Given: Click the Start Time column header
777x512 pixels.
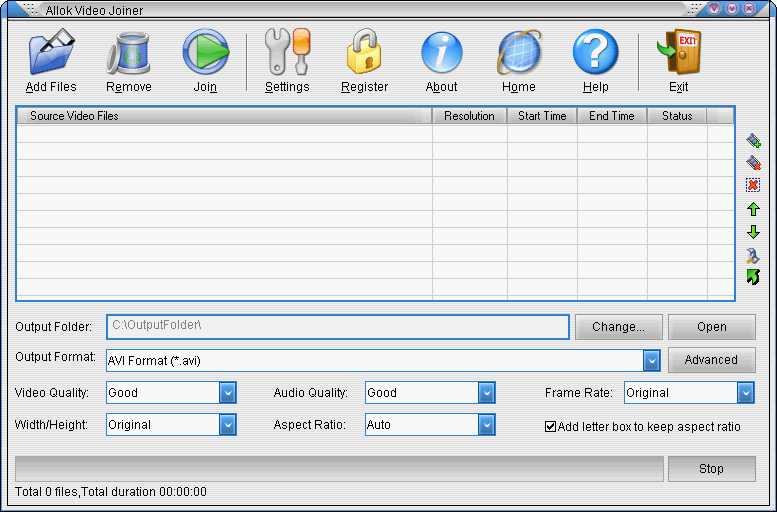Looking at the screenshot, I should pyautogui.click(x=542, y=116).
